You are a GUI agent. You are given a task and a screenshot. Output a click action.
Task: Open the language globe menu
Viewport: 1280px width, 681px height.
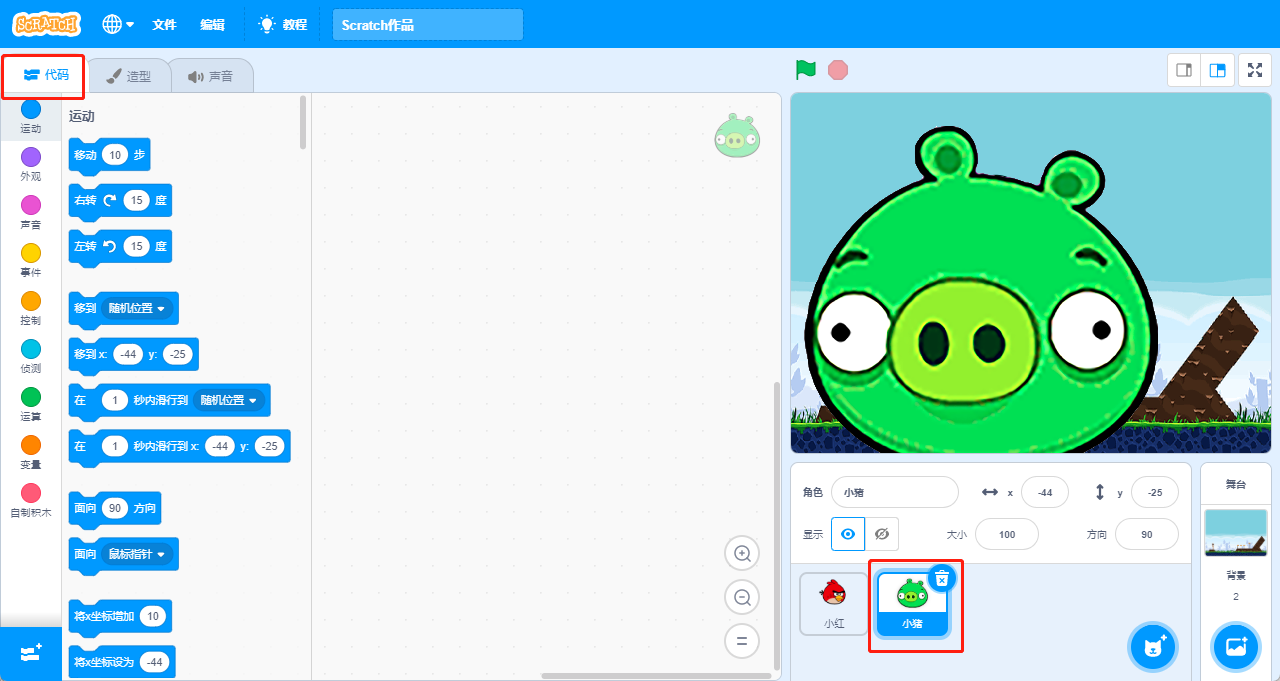click(x=118, y=24)
